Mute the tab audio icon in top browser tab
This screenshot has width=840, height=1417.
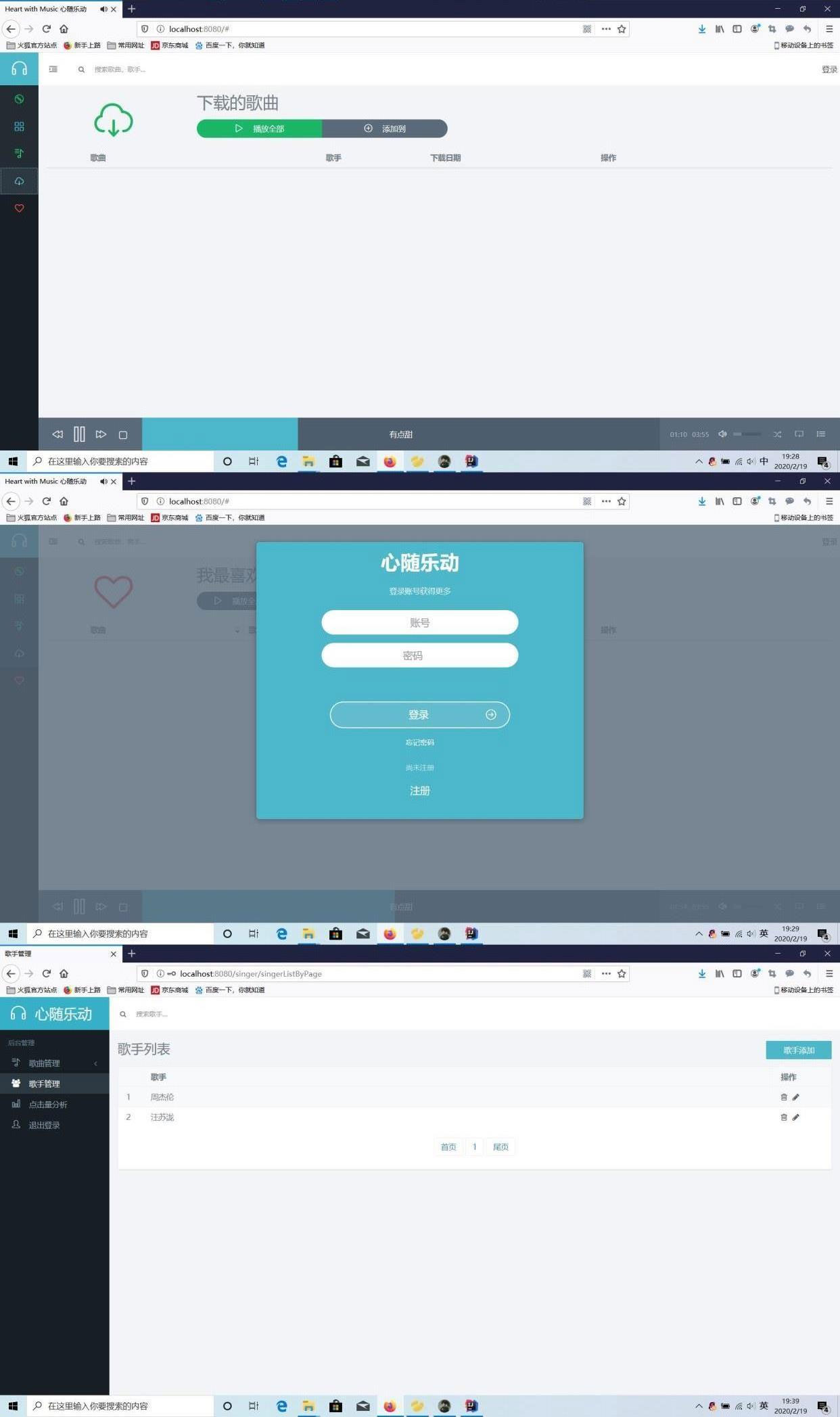[x=103, y=9]
